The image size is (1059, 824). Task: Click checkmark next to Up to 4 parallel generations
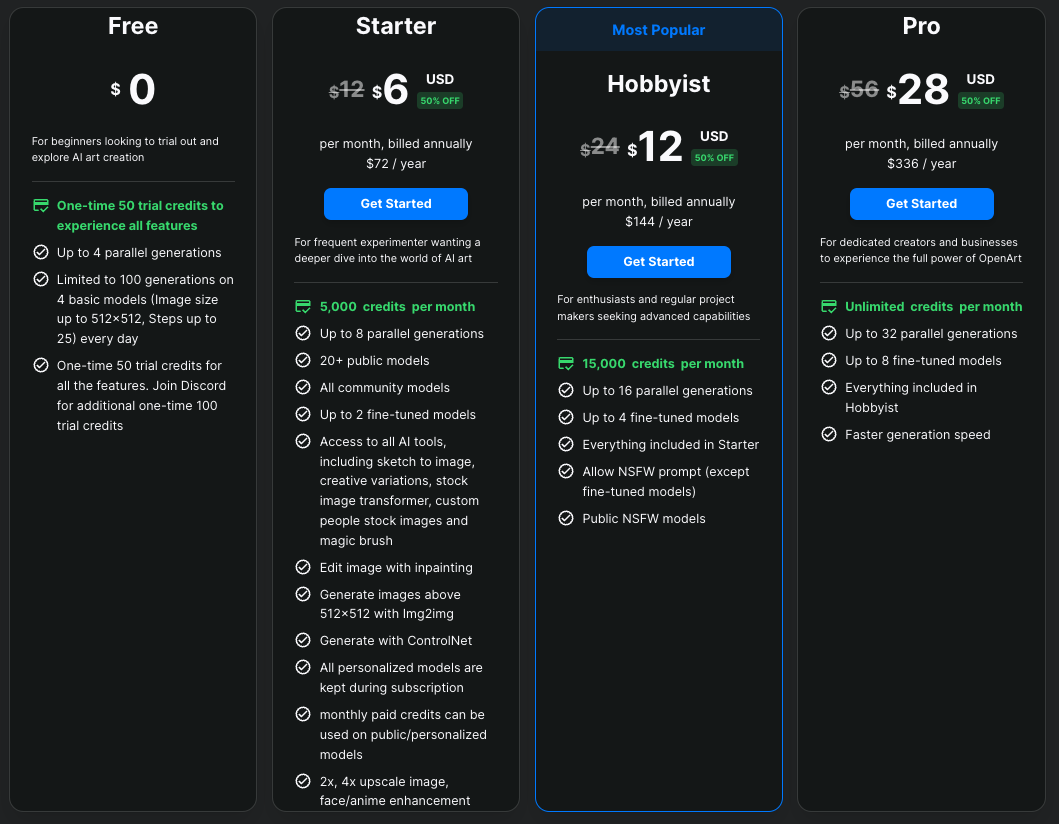click(x=41, y=253)
